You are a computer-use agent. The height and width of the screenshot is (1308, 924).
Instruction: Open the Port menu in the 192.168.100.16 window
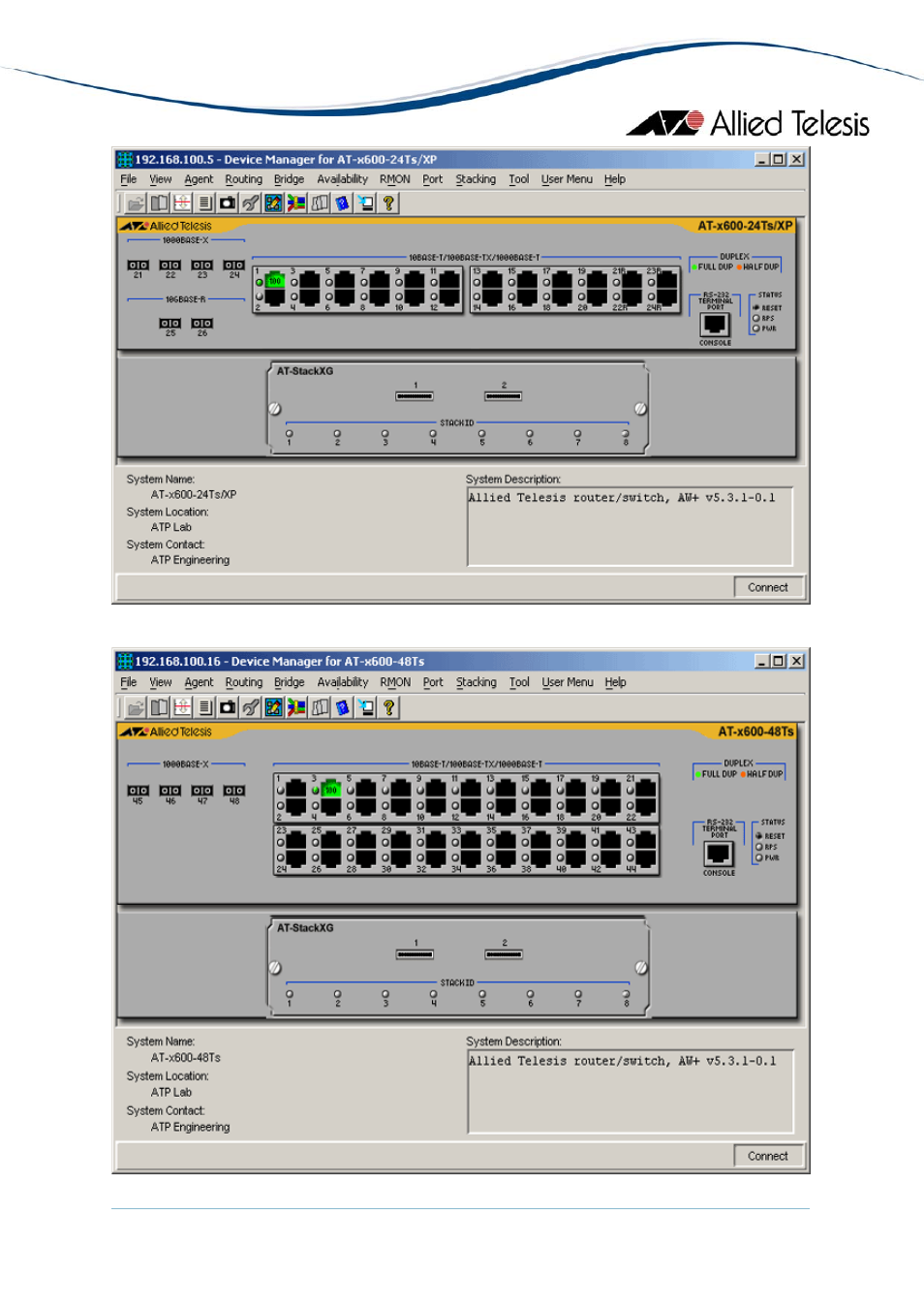pos(433,682)
